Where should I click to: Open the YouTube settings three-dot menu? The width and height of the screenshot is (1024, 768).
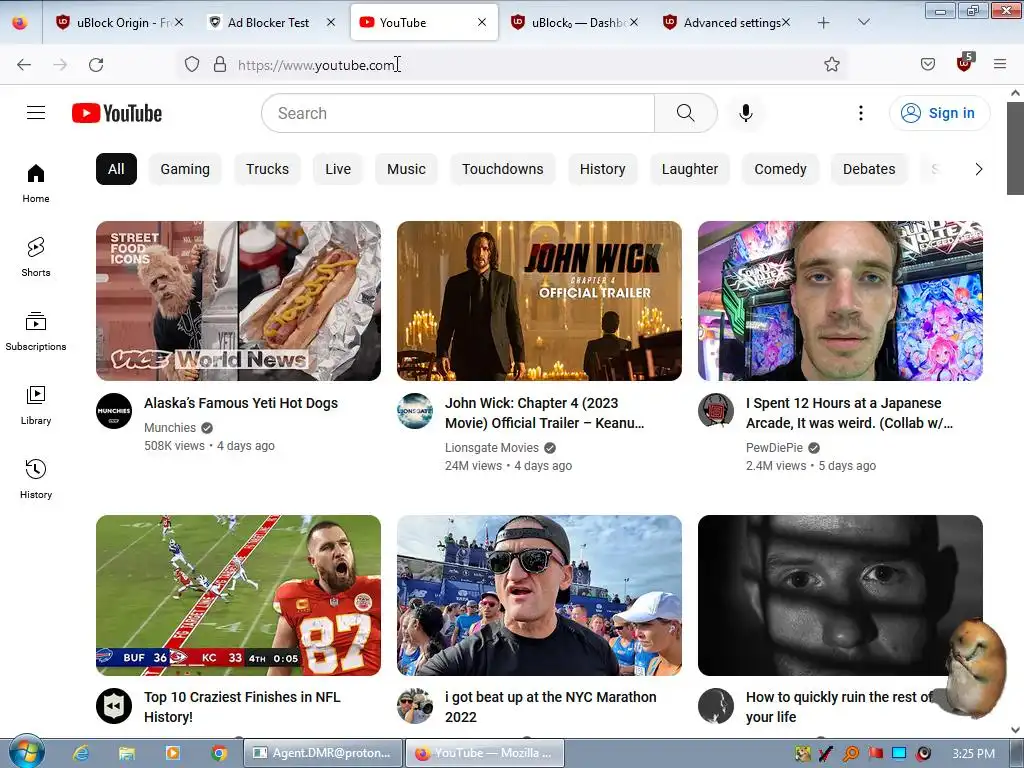pos(861,113)
